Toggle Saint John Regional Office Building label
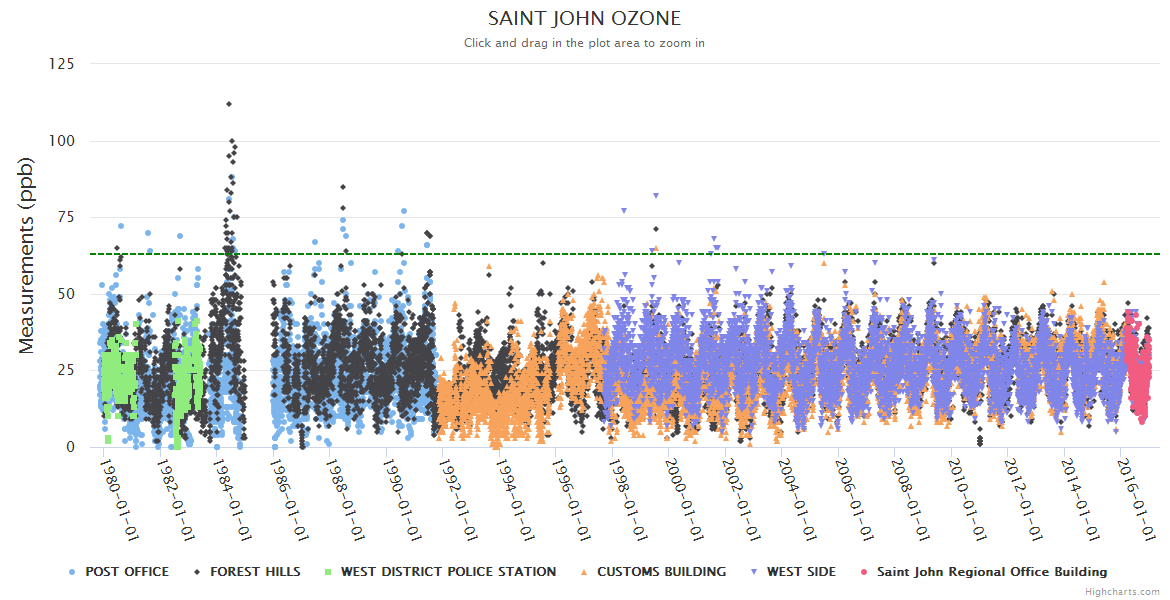 992,572
